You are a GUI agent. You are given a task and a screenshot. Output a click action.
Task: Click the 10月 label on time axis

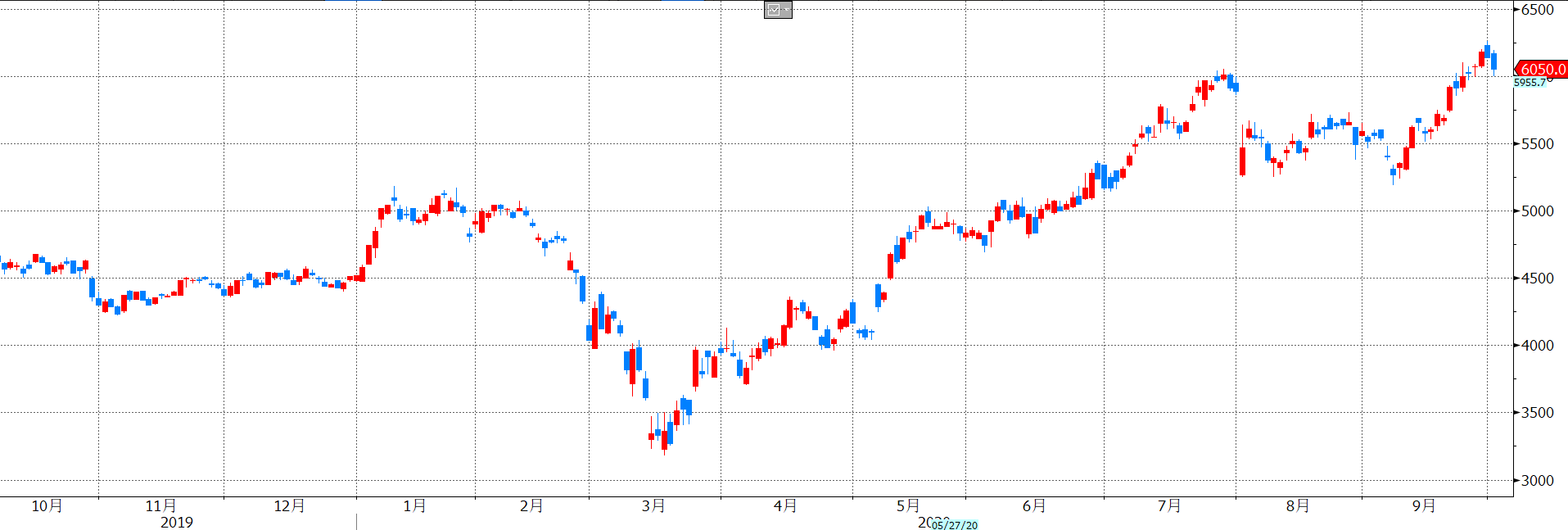pos(47,506)
